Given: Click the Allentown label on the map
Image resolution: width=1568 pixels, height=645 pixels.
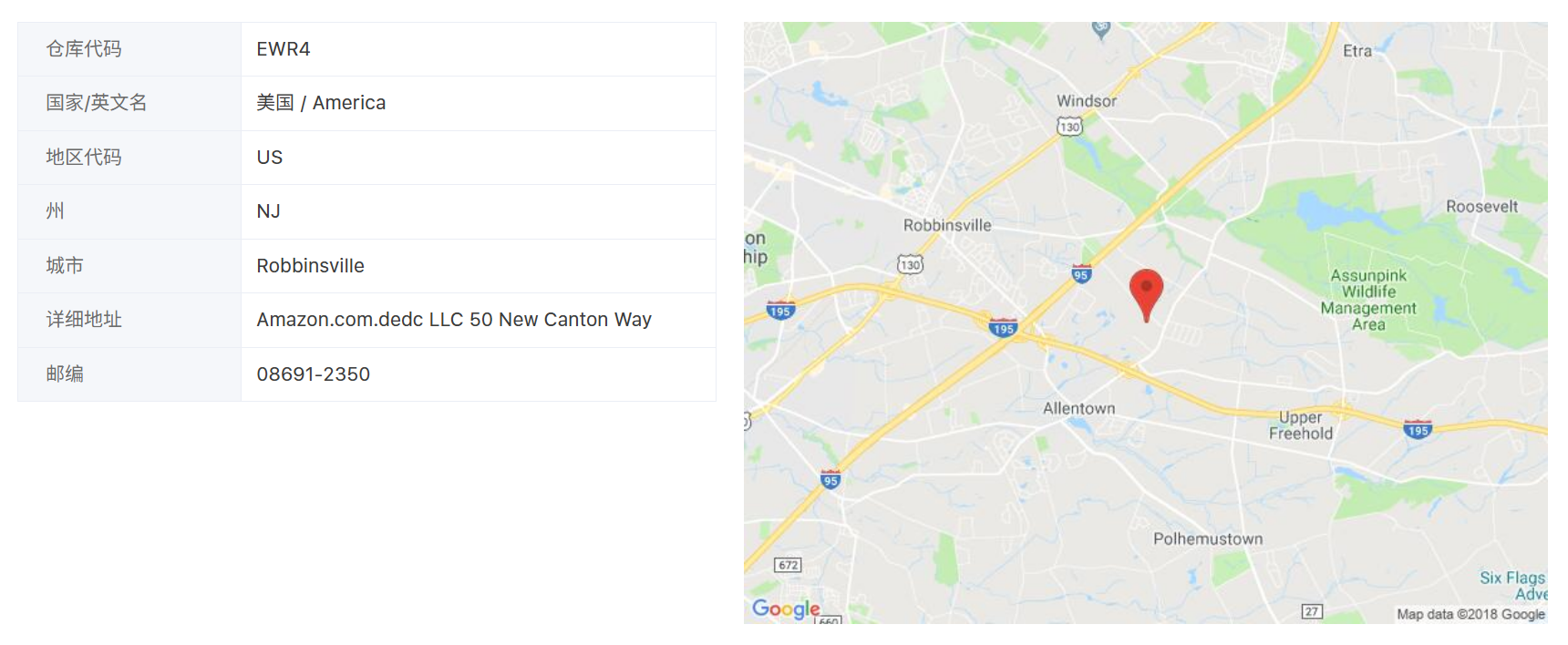Looking at the screenshot, I should tap(1078, 408).
